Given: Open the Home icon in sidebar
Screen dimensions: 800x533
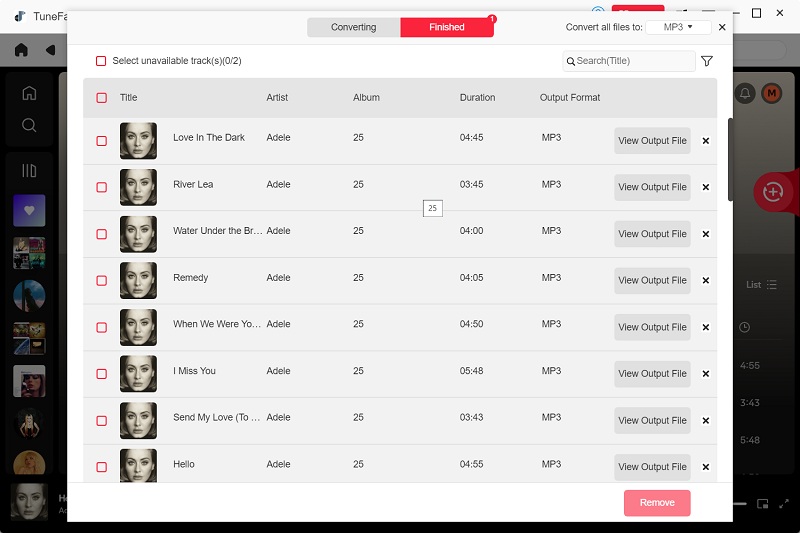Looking at the screenshot, I should [29, 93].
